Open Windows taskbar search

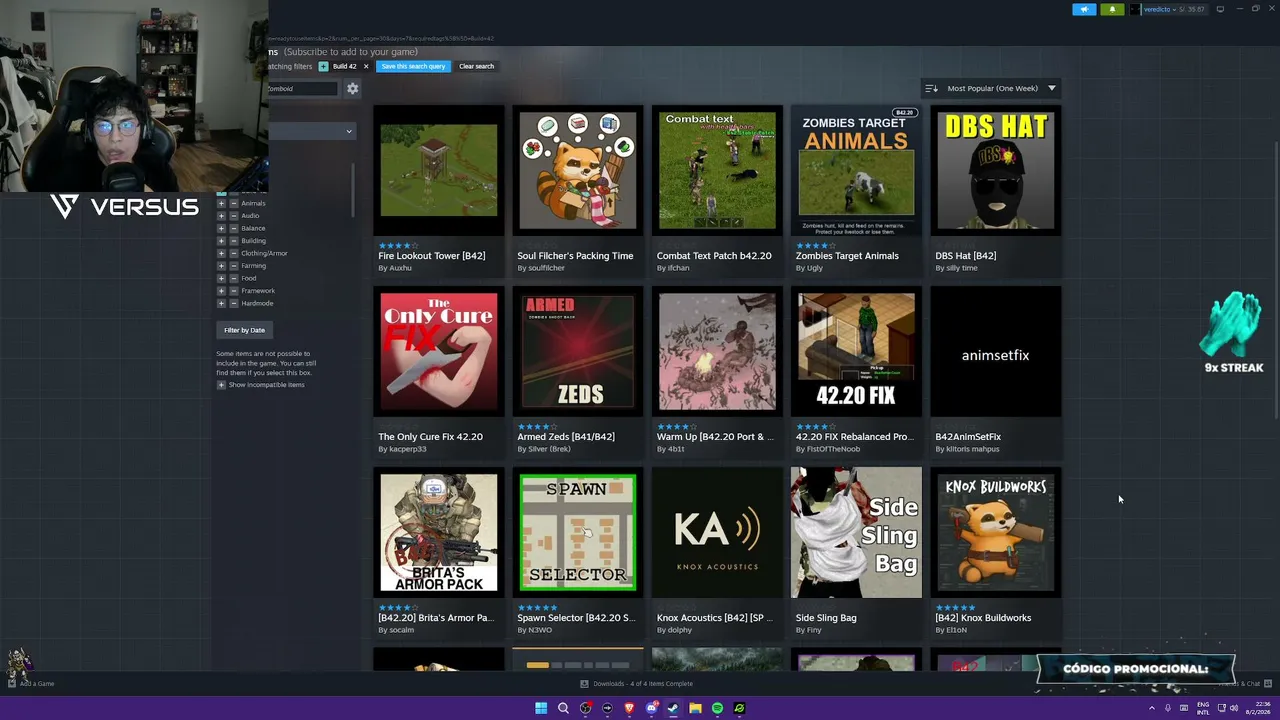563,708
